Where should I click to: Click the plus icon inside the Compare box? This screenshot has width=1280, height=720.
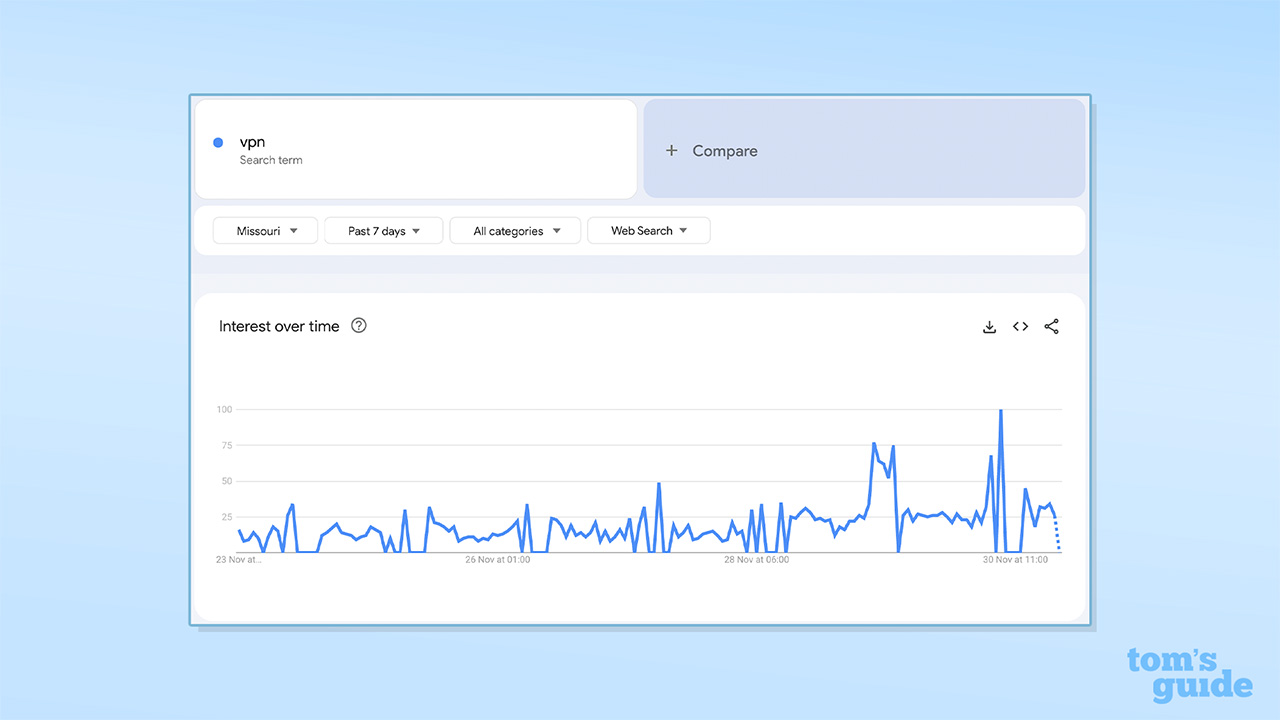670,150
